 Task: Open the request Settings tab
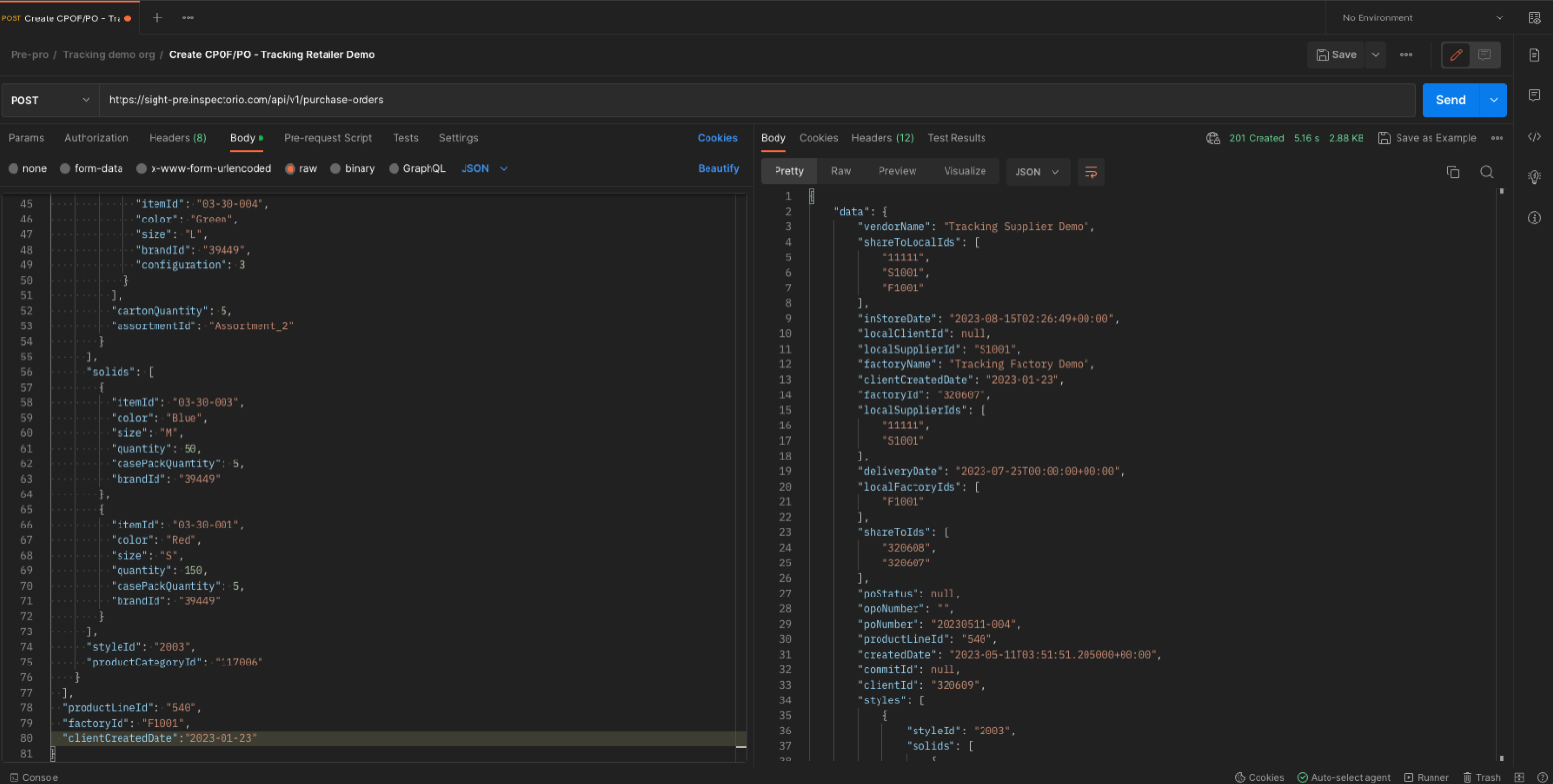[459, 138]
